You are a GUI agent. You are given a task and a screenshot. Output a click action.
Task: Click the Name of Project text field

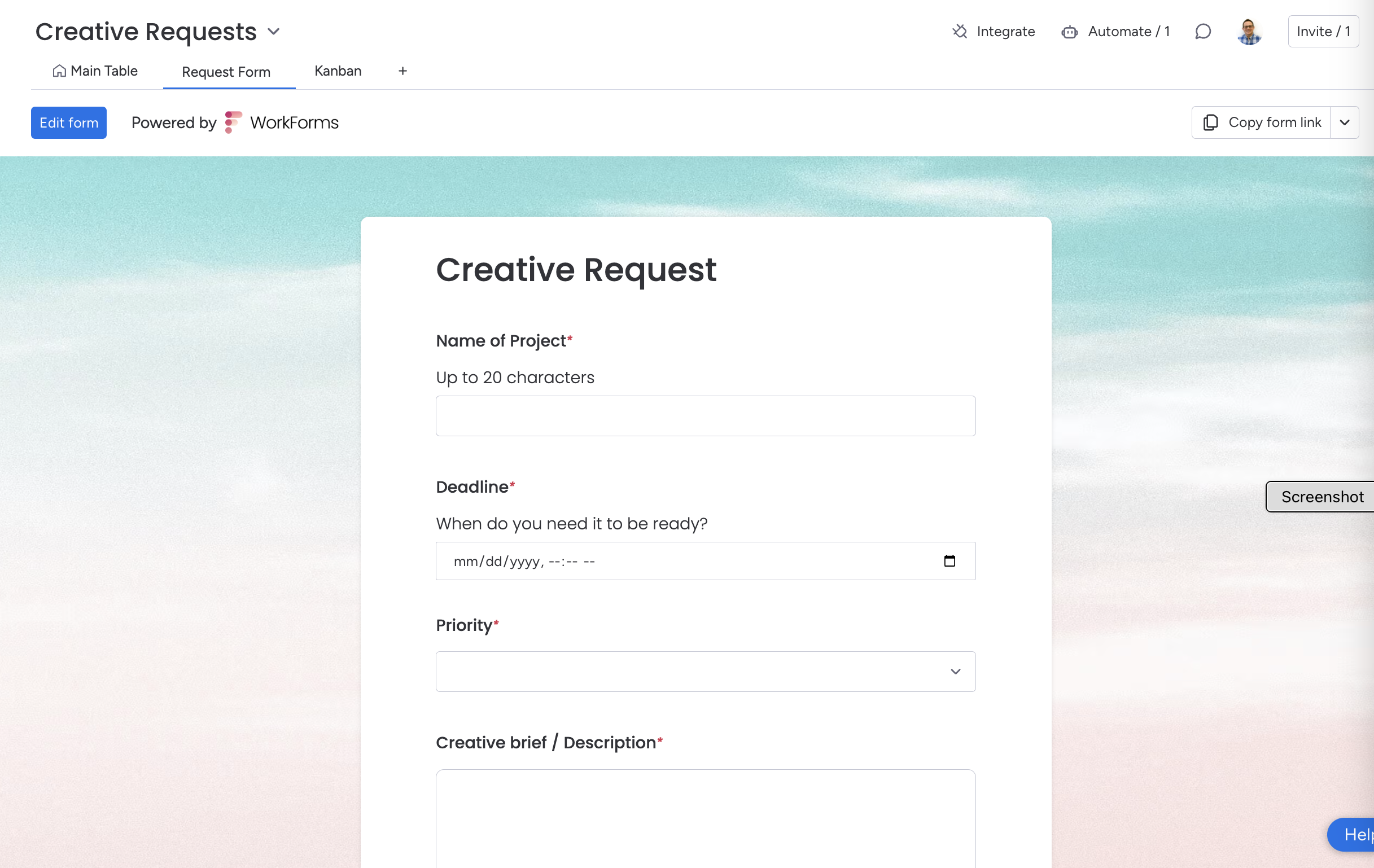[705, 416]
